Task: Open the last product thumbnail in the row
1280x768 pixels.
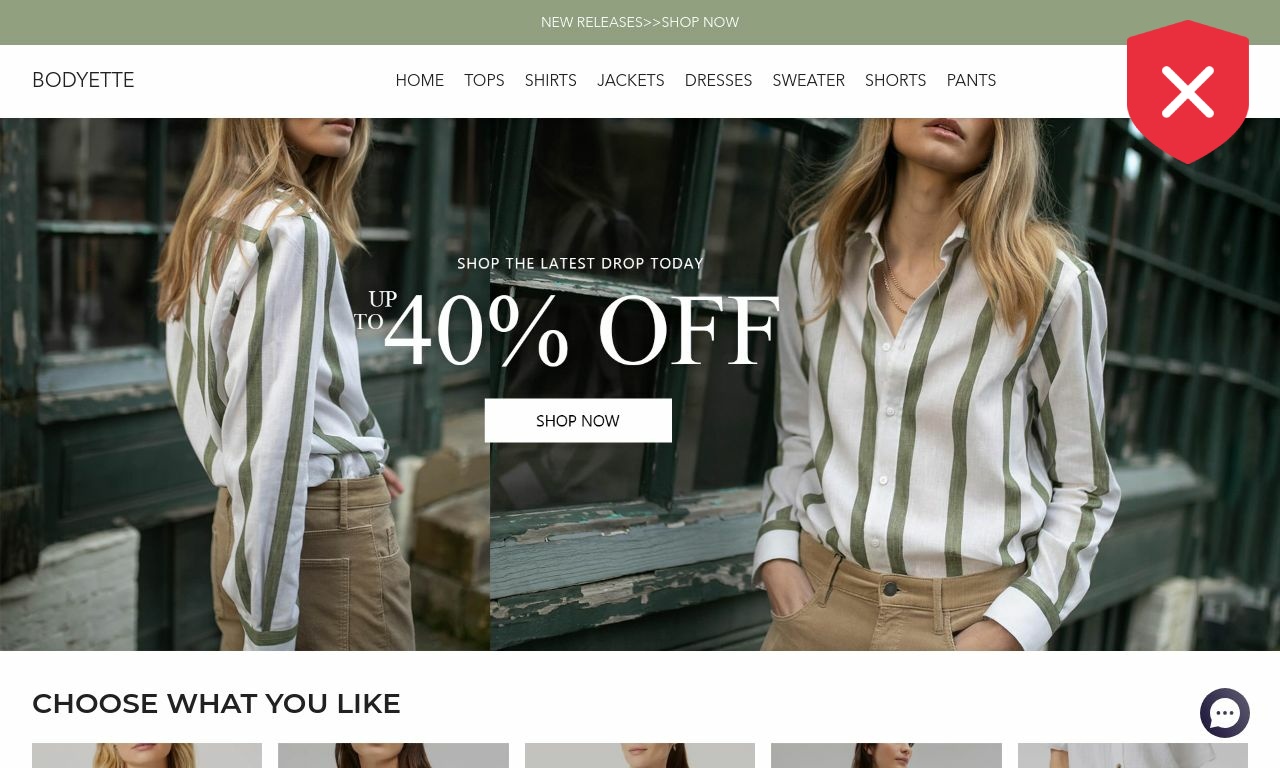Action: [x=1133, y=755]
